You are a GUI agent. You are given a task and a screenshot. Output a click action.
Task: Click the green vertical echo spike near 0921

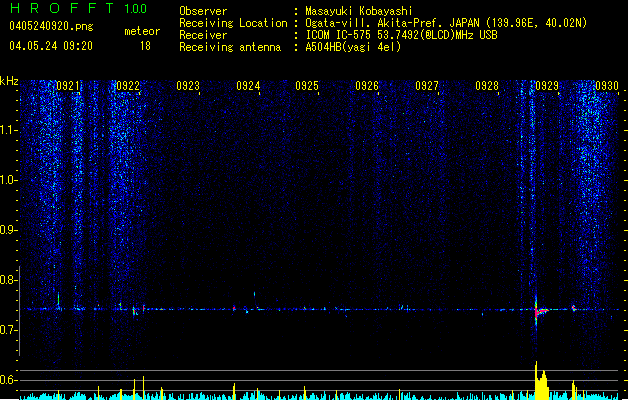click(x=59, y=300)
